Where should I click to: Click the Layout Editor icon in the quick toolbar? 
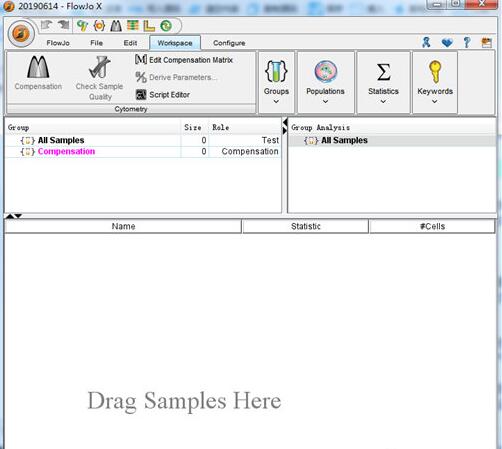149,26
